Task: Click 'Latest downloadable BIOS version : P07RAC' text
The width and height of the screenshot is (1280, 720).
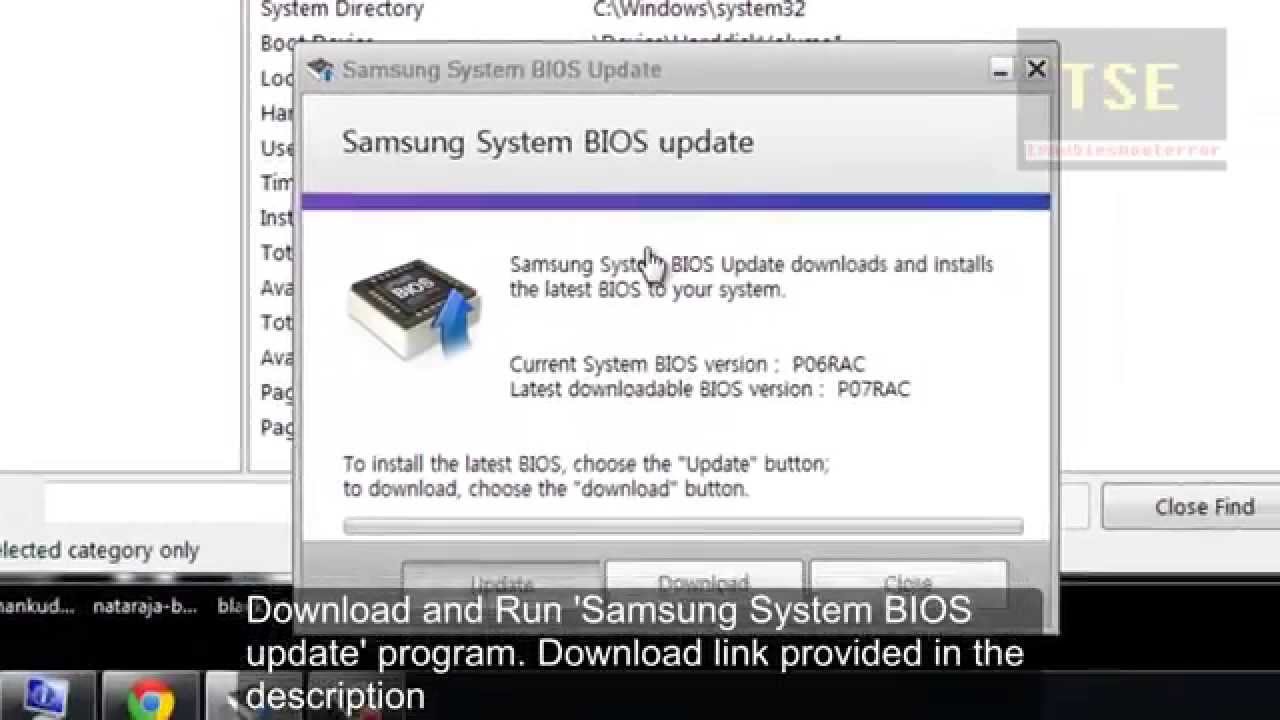Action: point(710,389)
